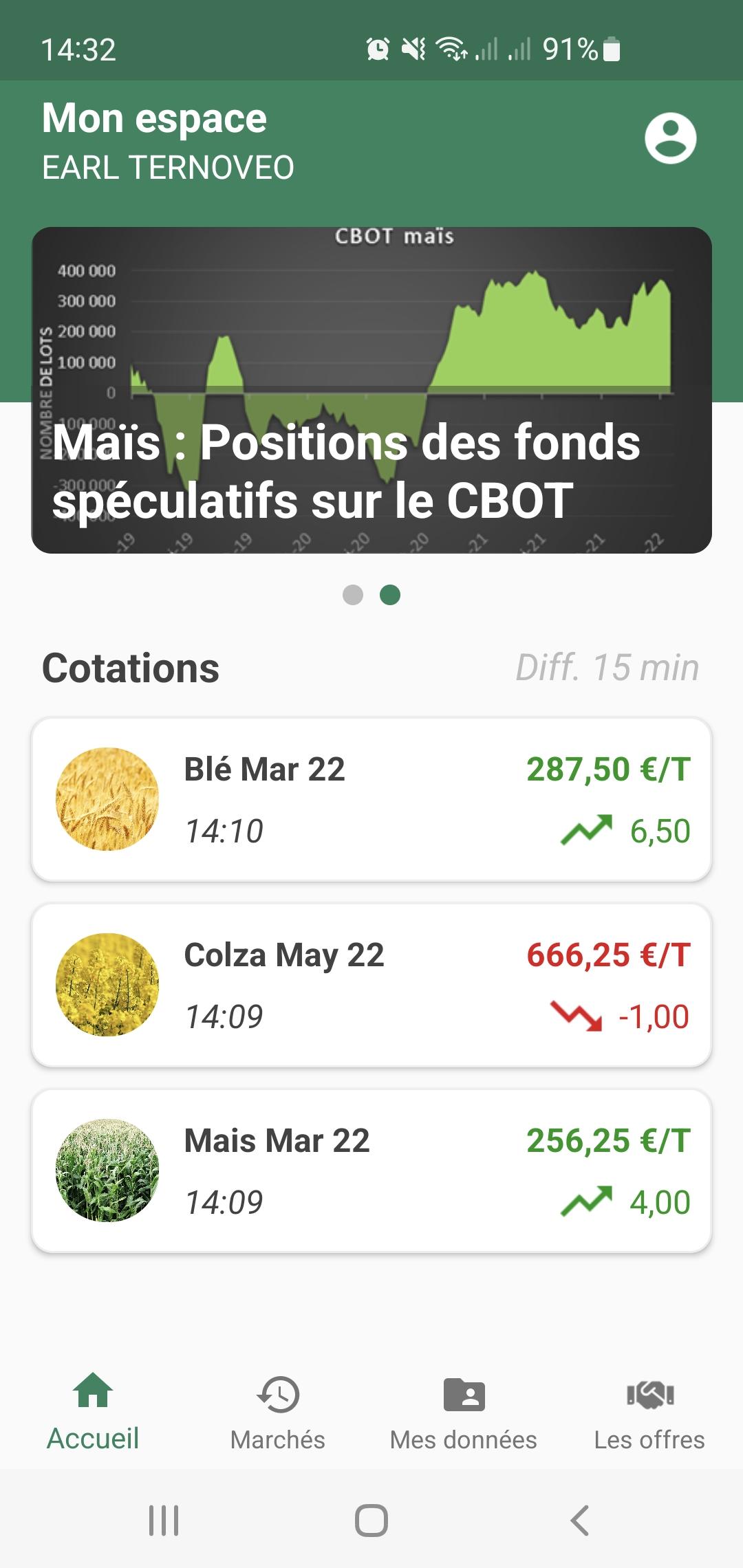743x1568 pixels.
Task: Tap the rapeseed flower thumbnail
Action: (107, 985)
